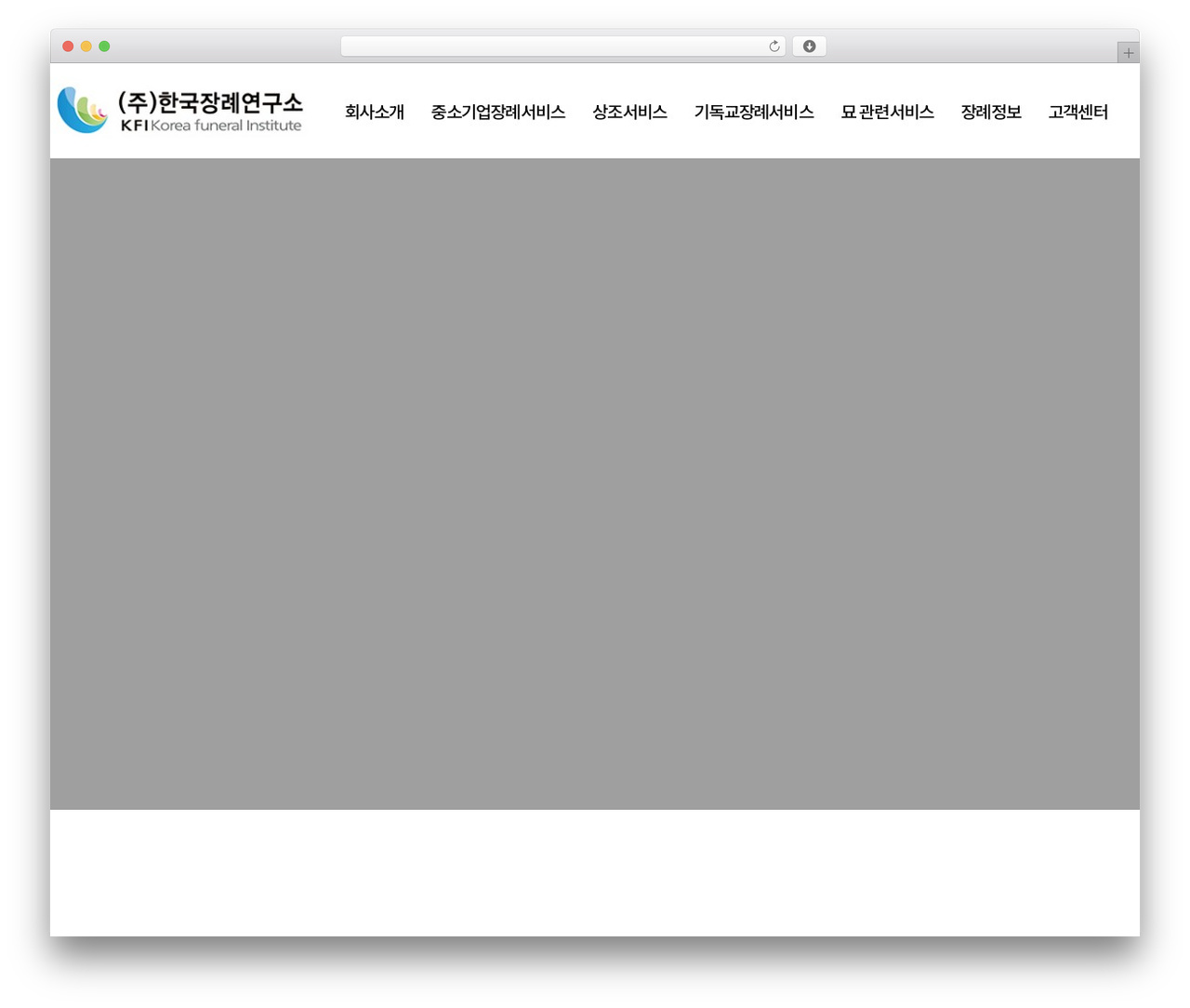Viewport: 1190px width, 1008px height.
Task: Open the 고객센터 menu
Action: (x=1078, y=112)
